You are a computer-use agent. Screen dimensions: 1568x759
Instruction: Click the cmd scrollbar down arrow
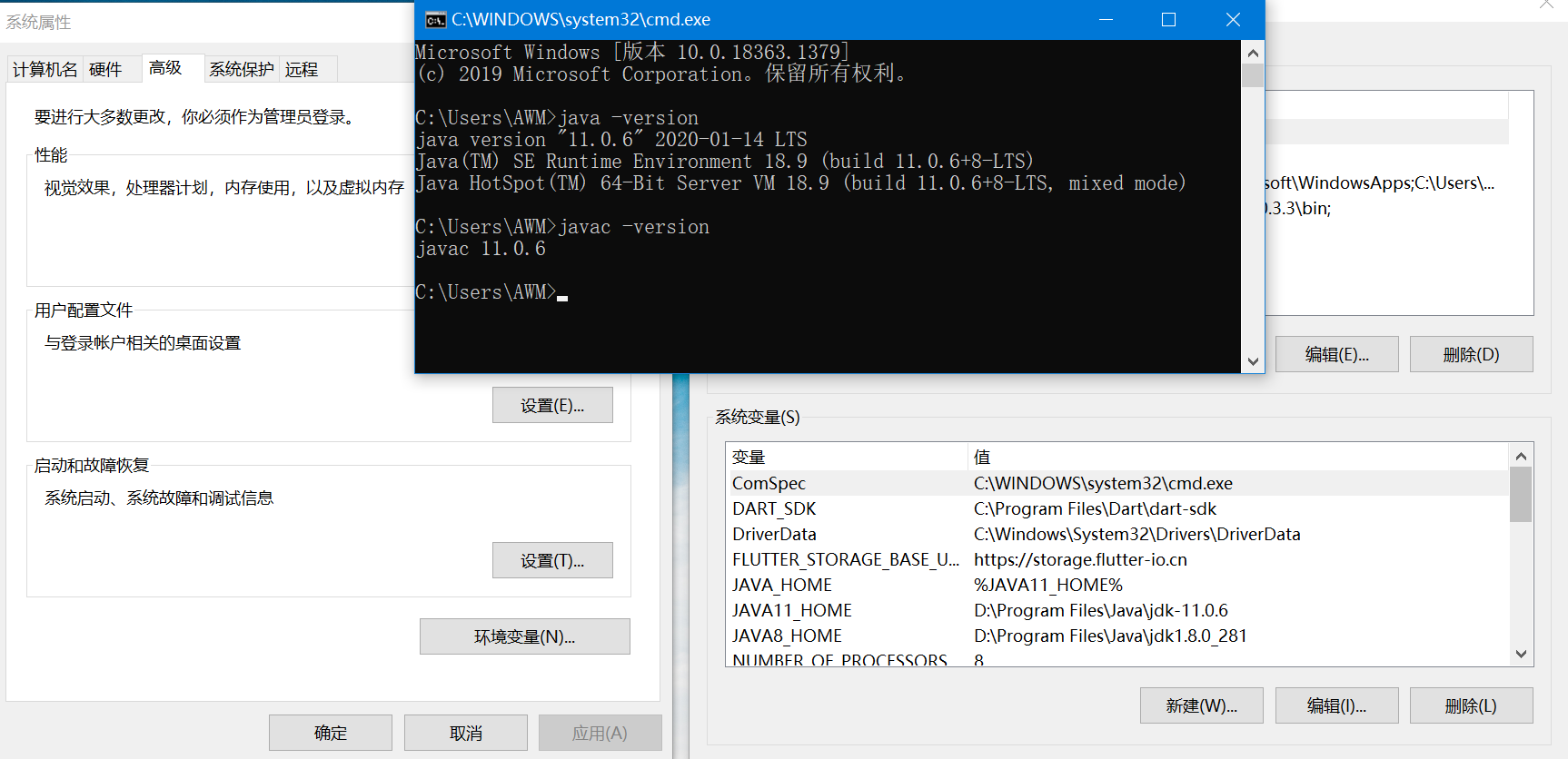(1253, 361)
